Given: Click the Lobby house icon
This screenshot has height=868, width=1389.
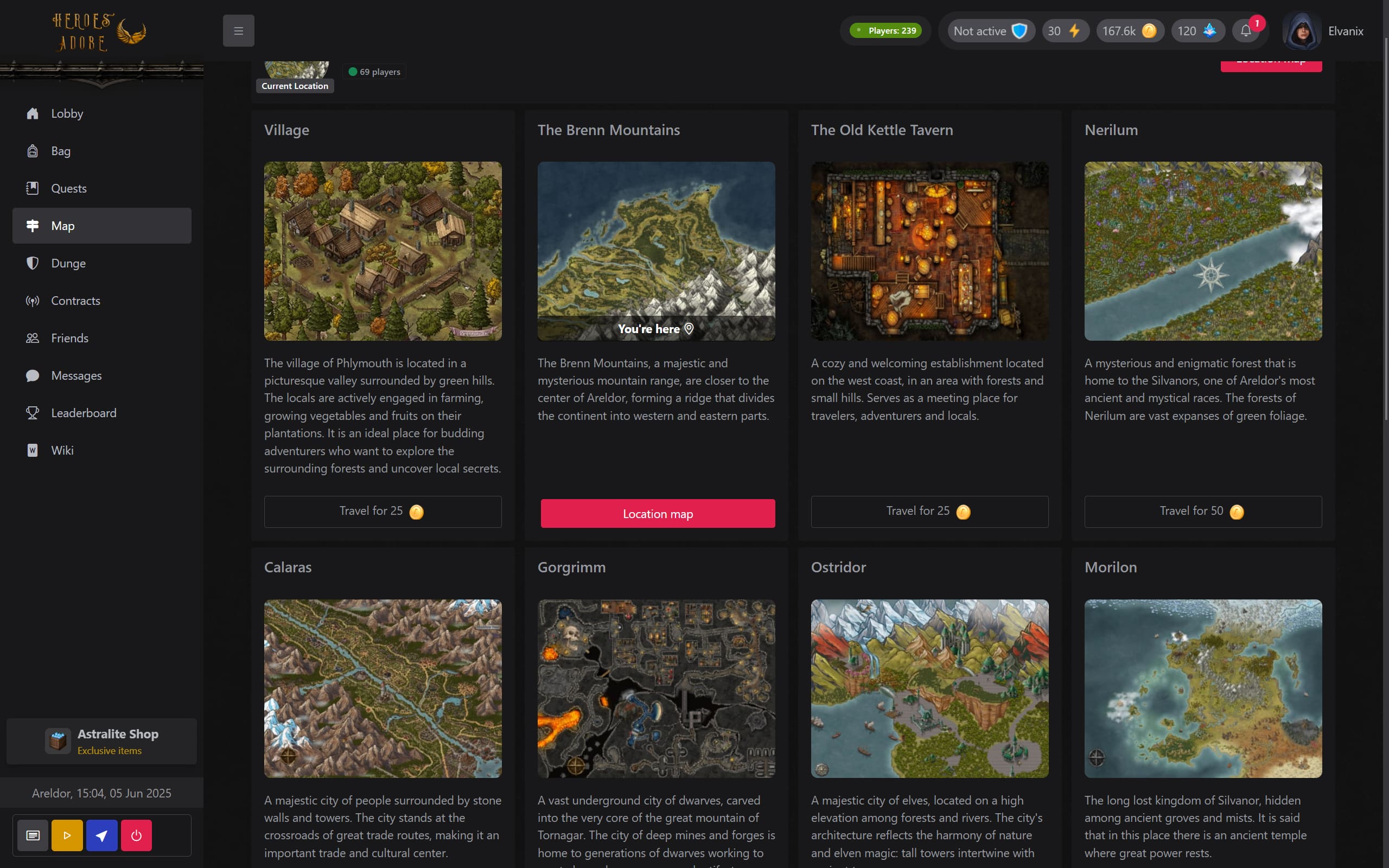Looking at the screenshot, I should pos(33,114).
